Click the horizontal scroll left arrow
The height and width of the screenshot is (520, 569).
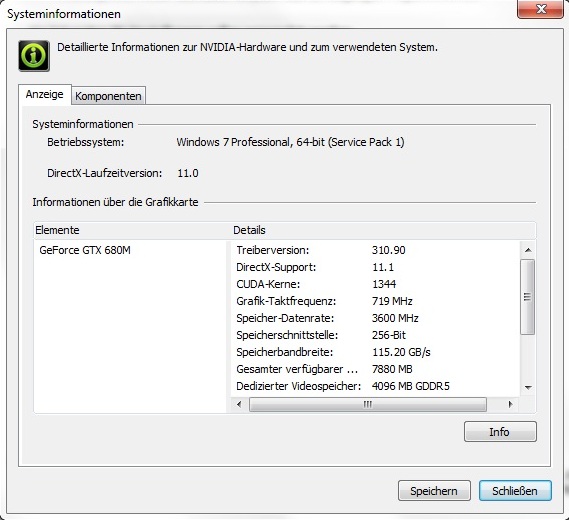(x=239, y=404)
